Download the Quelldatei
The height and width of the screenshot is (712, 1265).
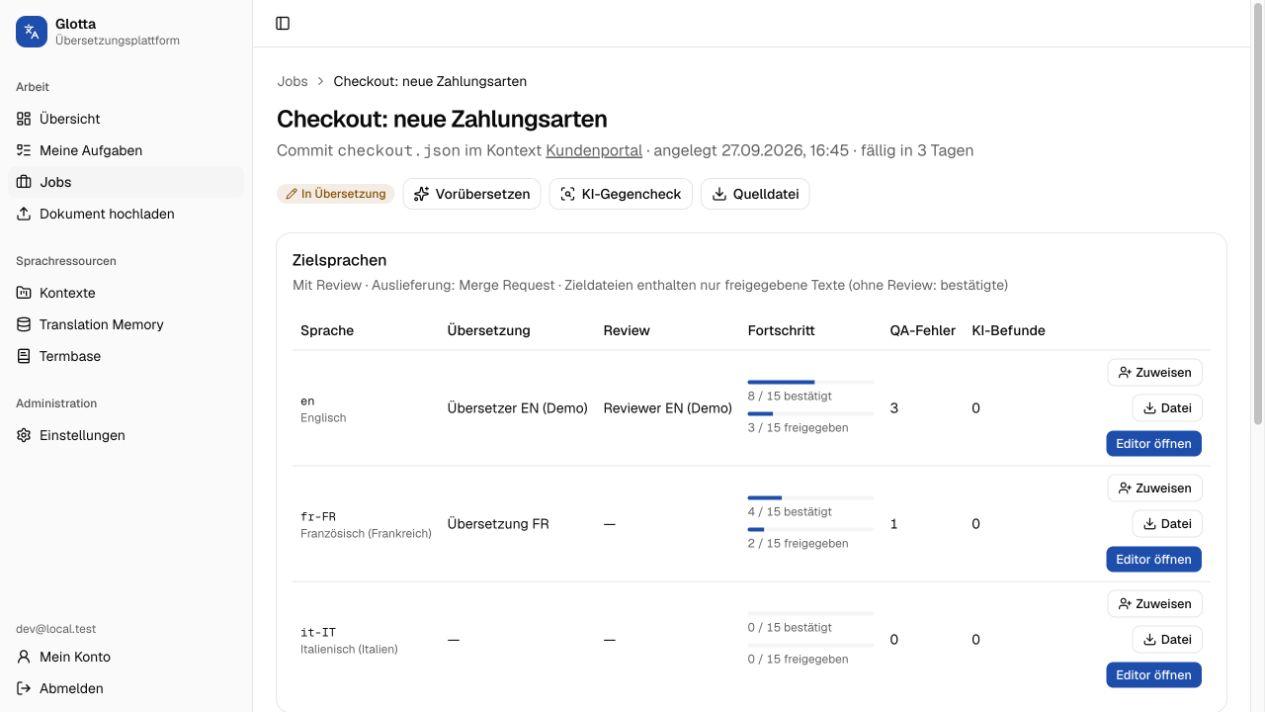[x=755, y=194]
